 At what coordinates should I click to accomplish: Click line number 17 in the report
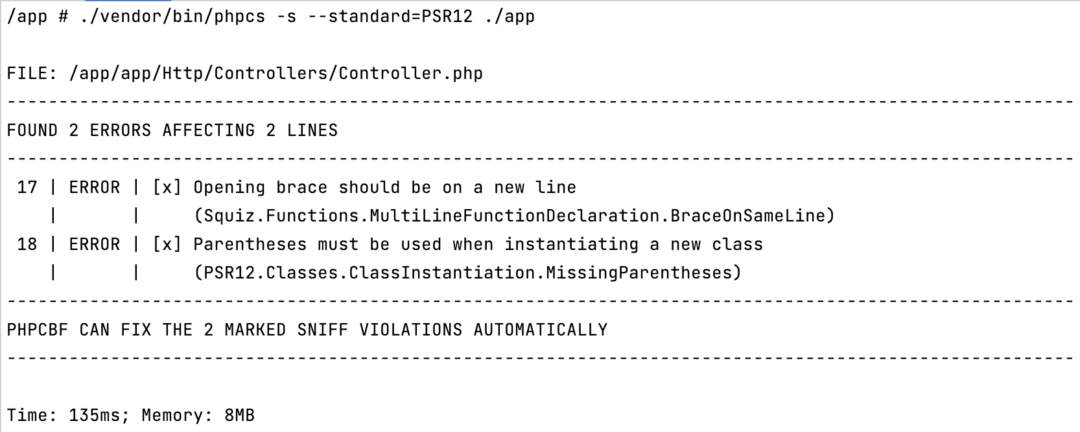(26, 187)
